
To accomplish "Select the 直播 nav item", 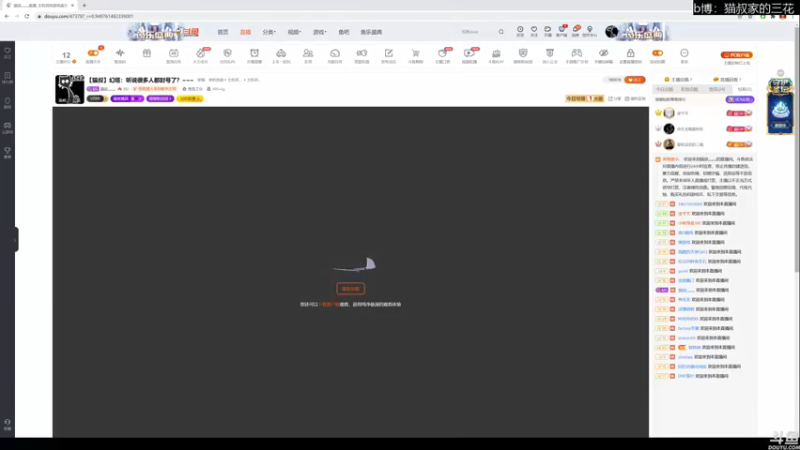I will tap(245, 32).
